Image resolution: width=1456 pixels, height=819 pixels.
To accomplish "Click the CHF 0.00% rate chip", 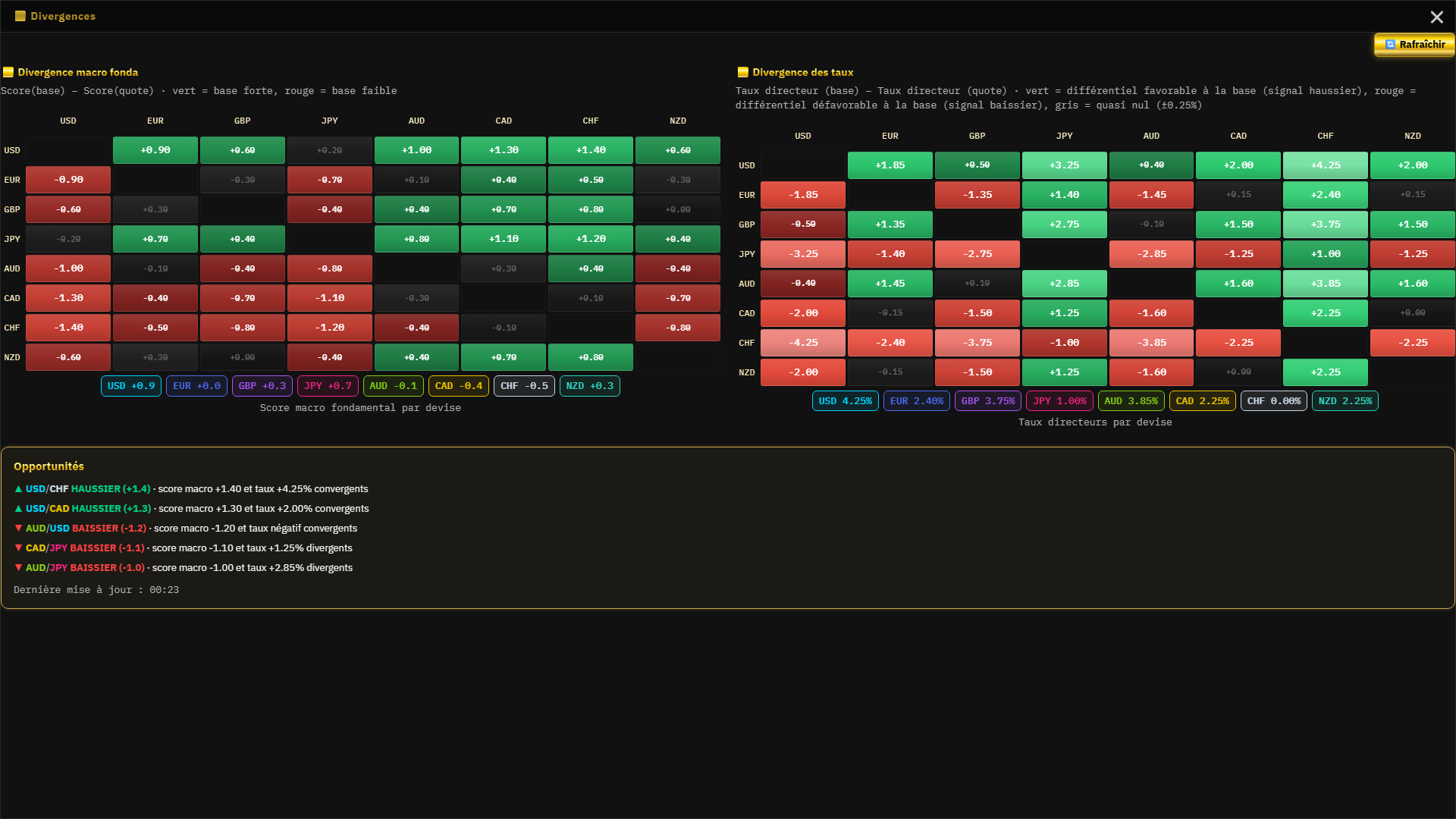I will [1274, 401].
